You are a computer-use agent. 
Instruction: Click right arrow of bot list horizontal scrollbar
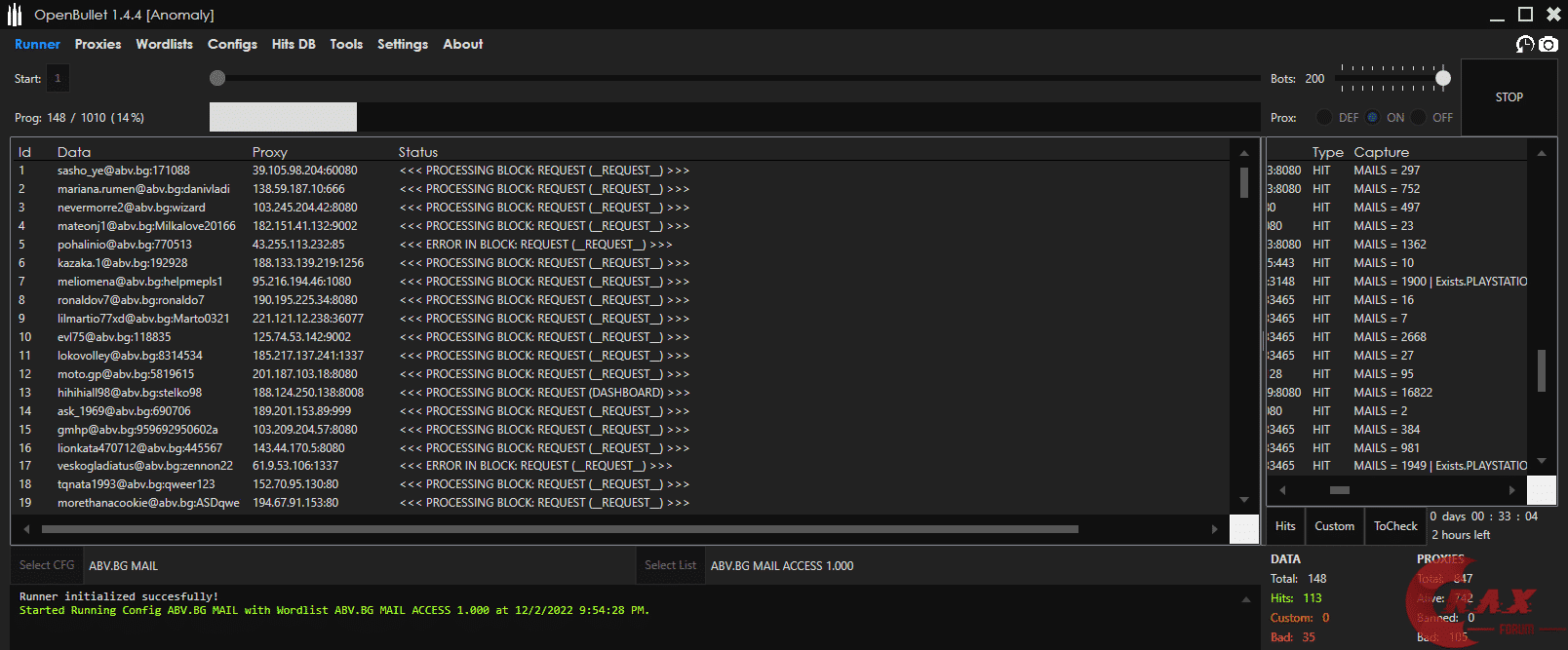[1214, 529]
